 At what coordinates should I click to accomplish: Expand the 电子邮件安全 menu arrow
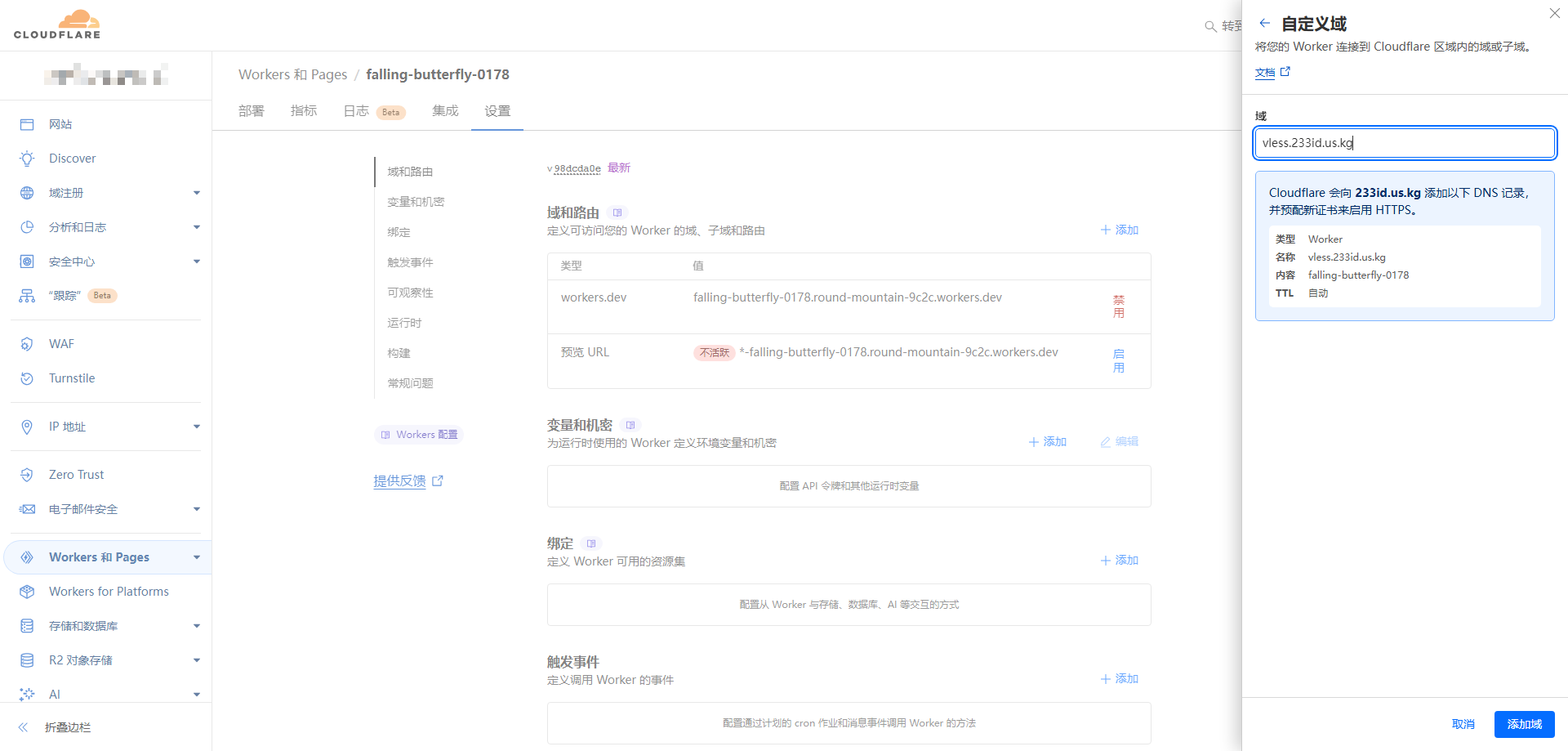coord(197,509)
